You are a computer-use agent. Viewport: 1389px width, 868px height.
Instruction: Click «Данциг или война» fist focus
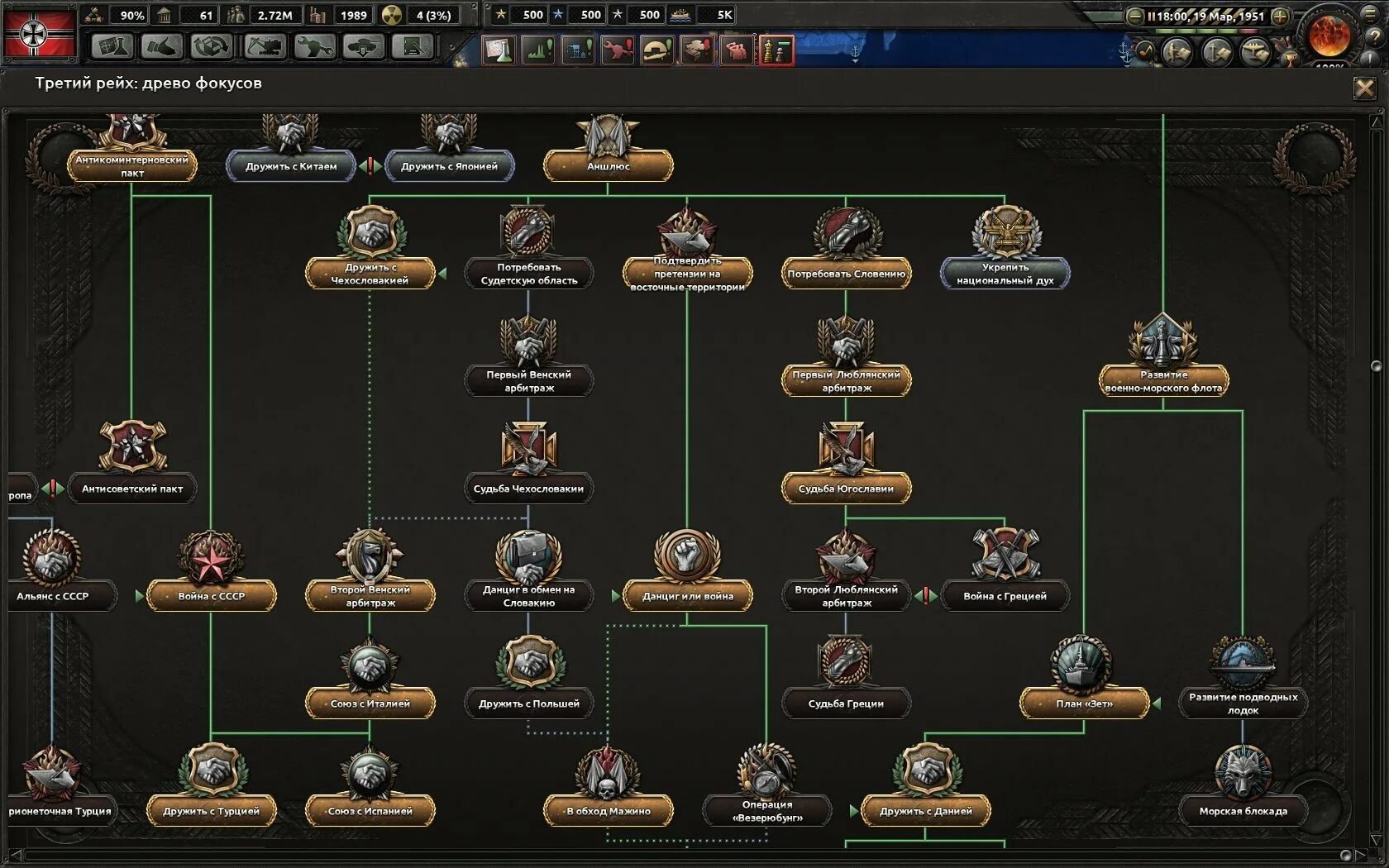[x=688, y=596]
